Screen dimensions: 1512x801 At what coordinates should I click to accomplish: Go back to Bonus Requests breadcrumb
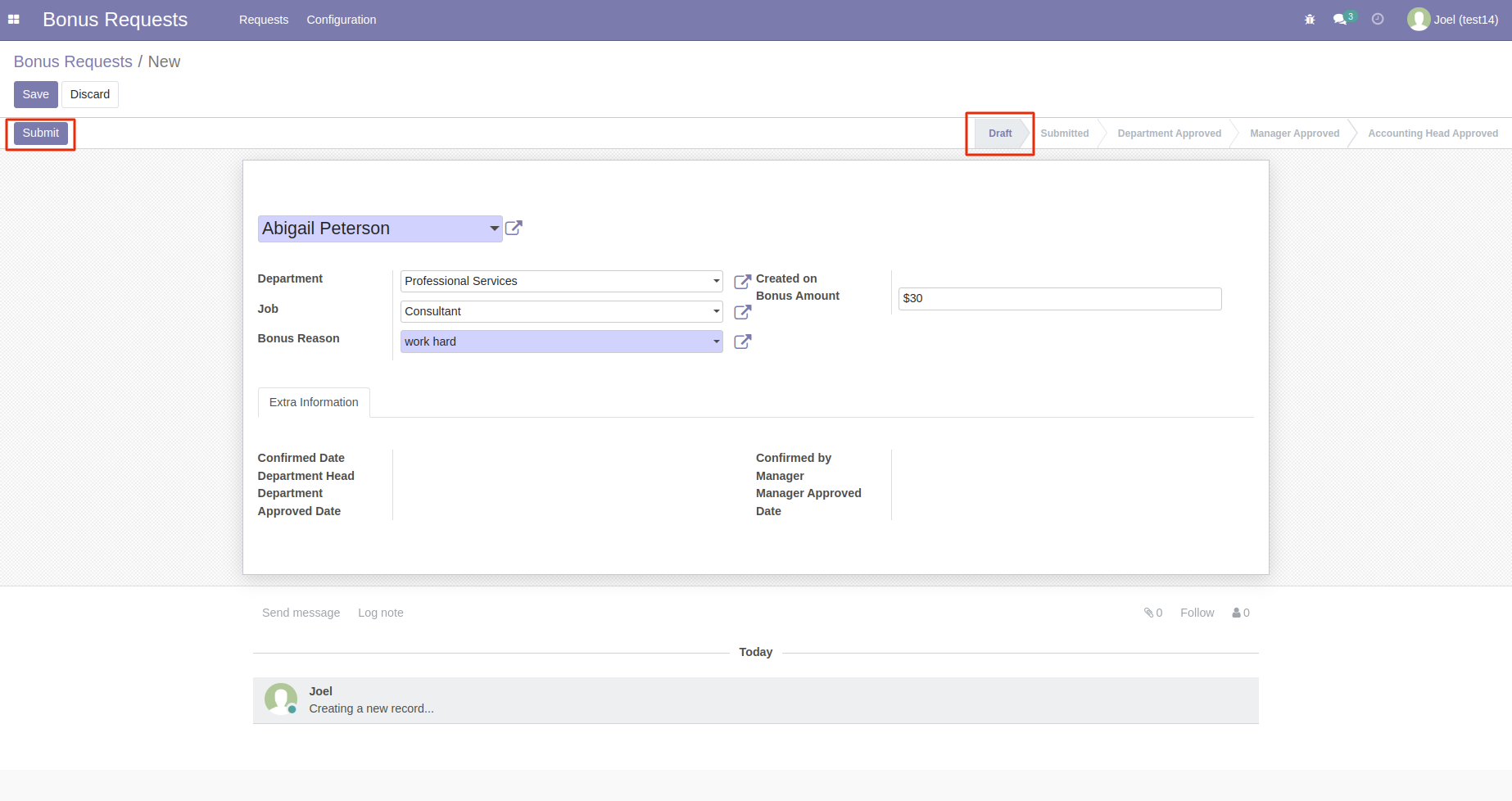(x=73, y=61)
